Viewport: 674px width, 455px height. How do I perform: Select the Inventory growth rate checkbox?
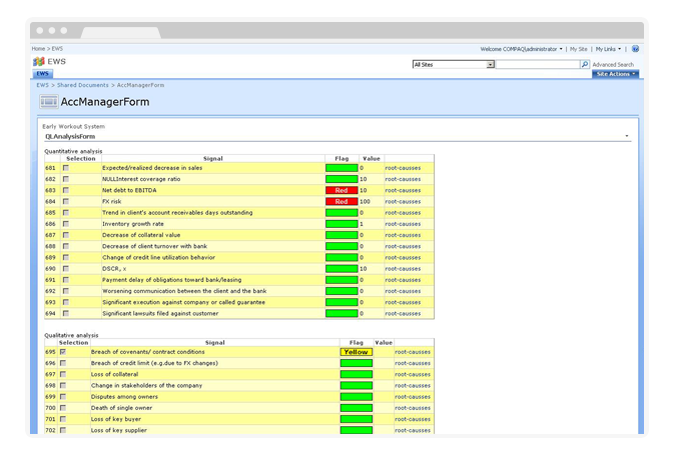pyautogui.click(x=66, y=224)
